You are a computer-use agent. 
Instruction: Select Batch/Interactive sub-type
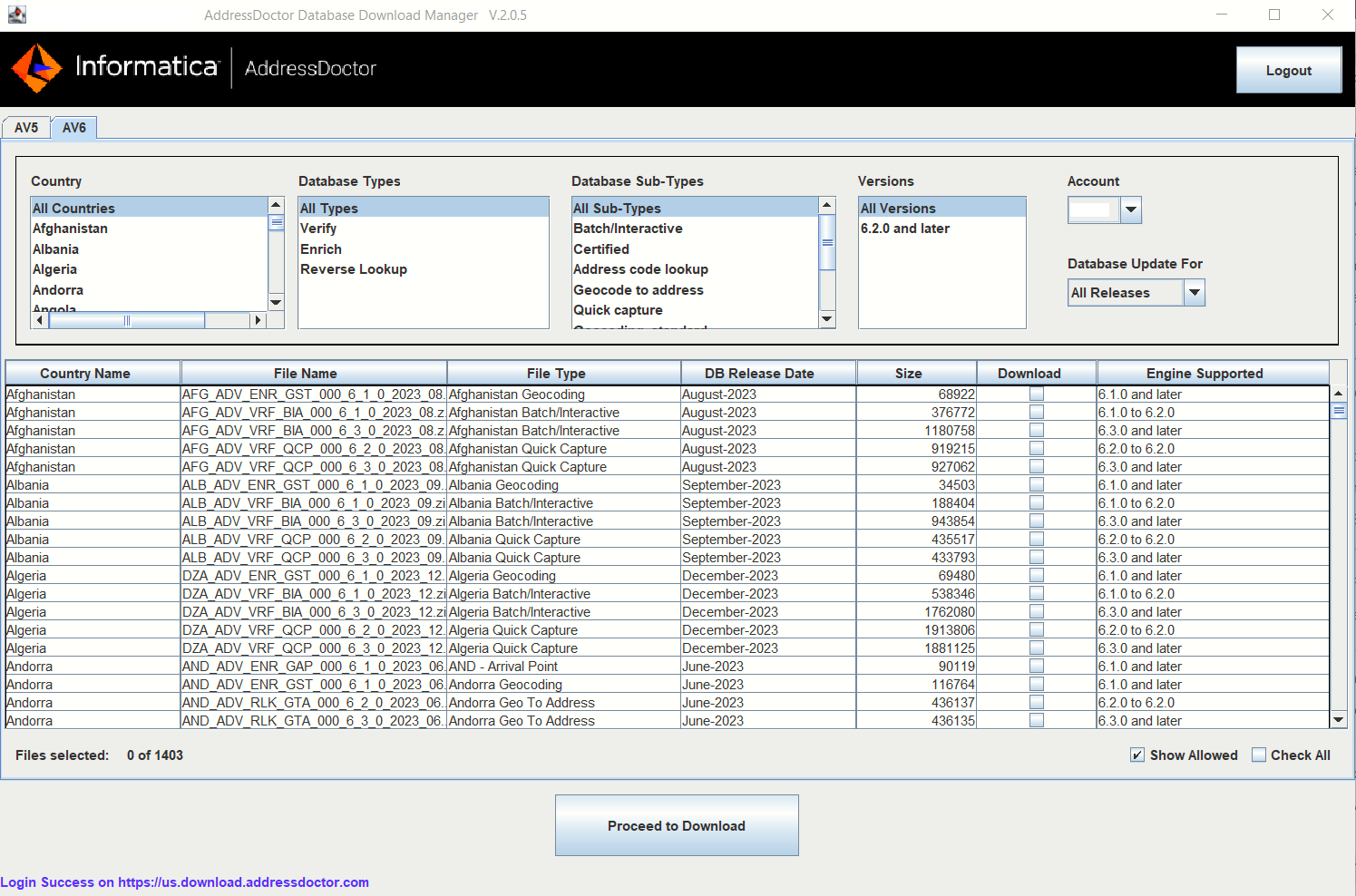696,229
